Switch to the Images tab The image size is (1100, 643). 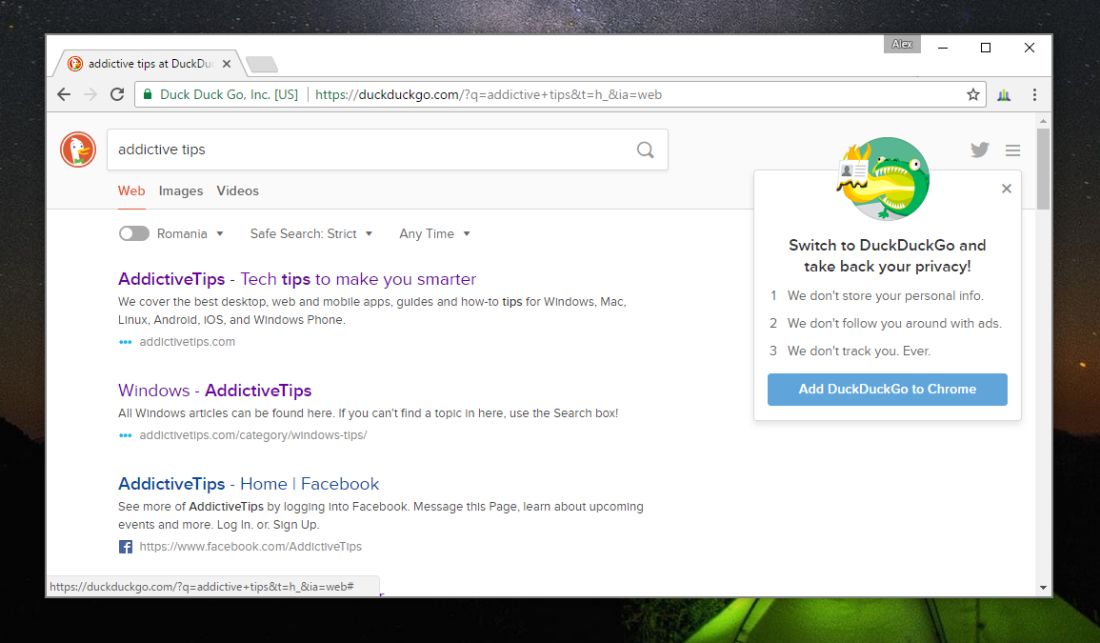(180, 191)
